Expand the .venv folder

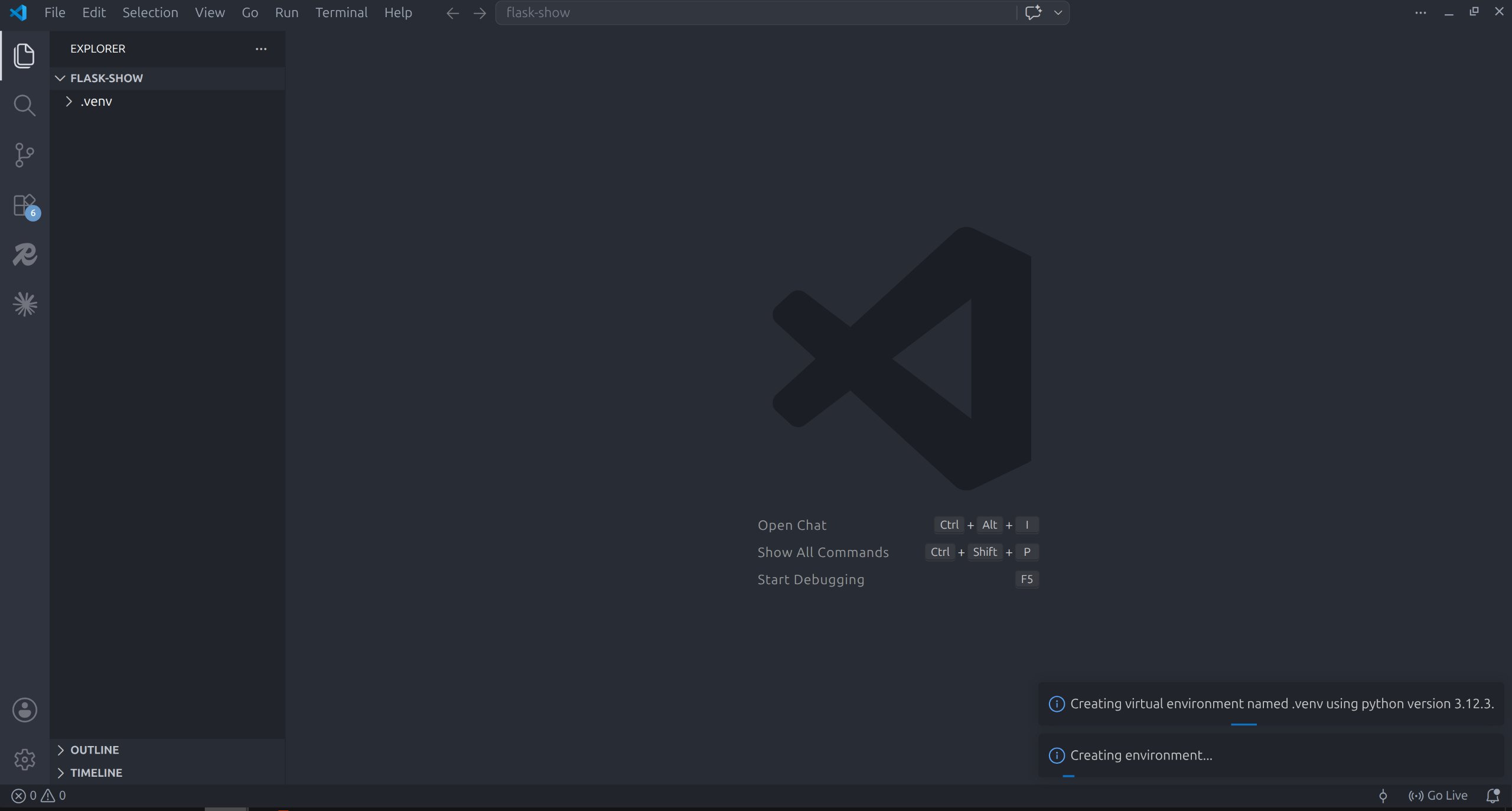(167, 102)
